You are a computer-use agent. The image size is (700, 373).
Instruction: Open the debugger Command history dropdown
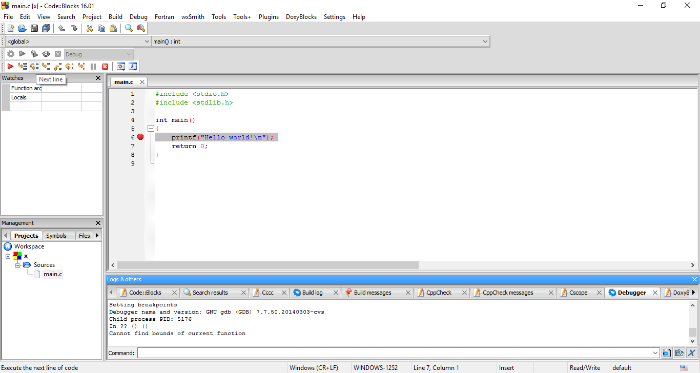[x=655, y=353]
